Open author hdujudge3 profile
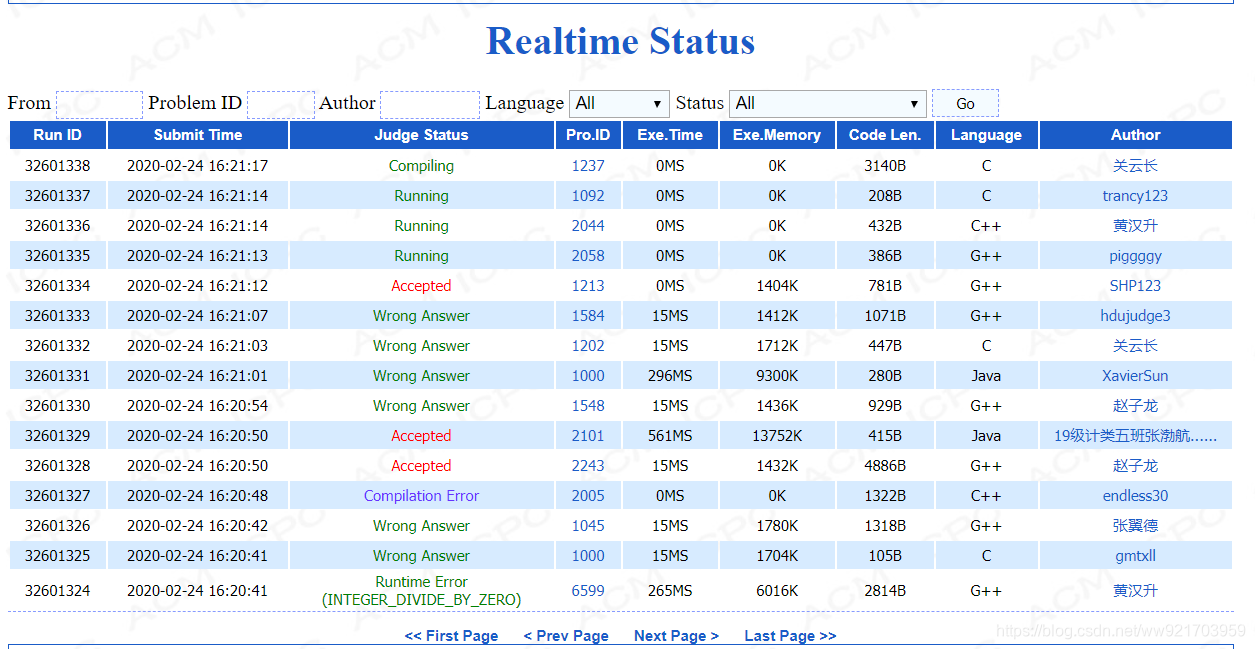 click(1135, 316)
